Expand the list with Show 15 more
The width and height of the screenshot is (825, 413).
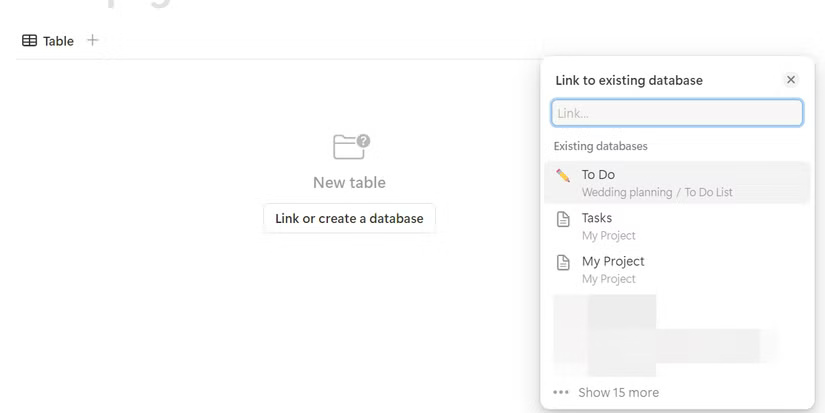click(x=618, y=392)
